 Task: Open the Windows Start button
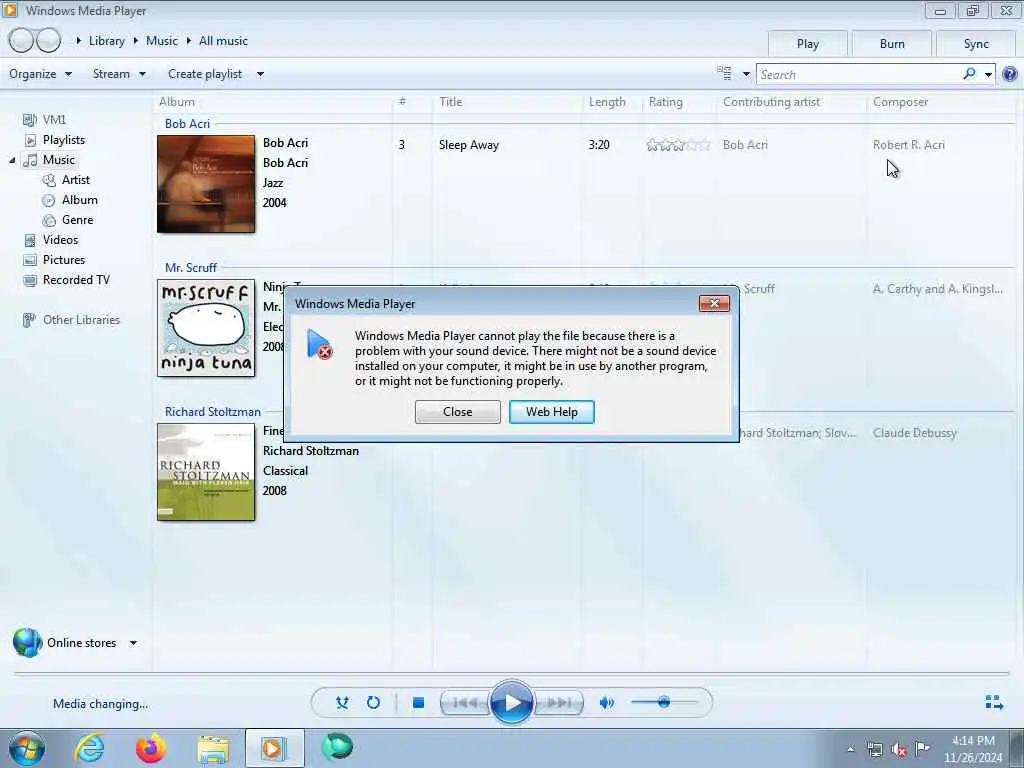click(x=27, y=748)
